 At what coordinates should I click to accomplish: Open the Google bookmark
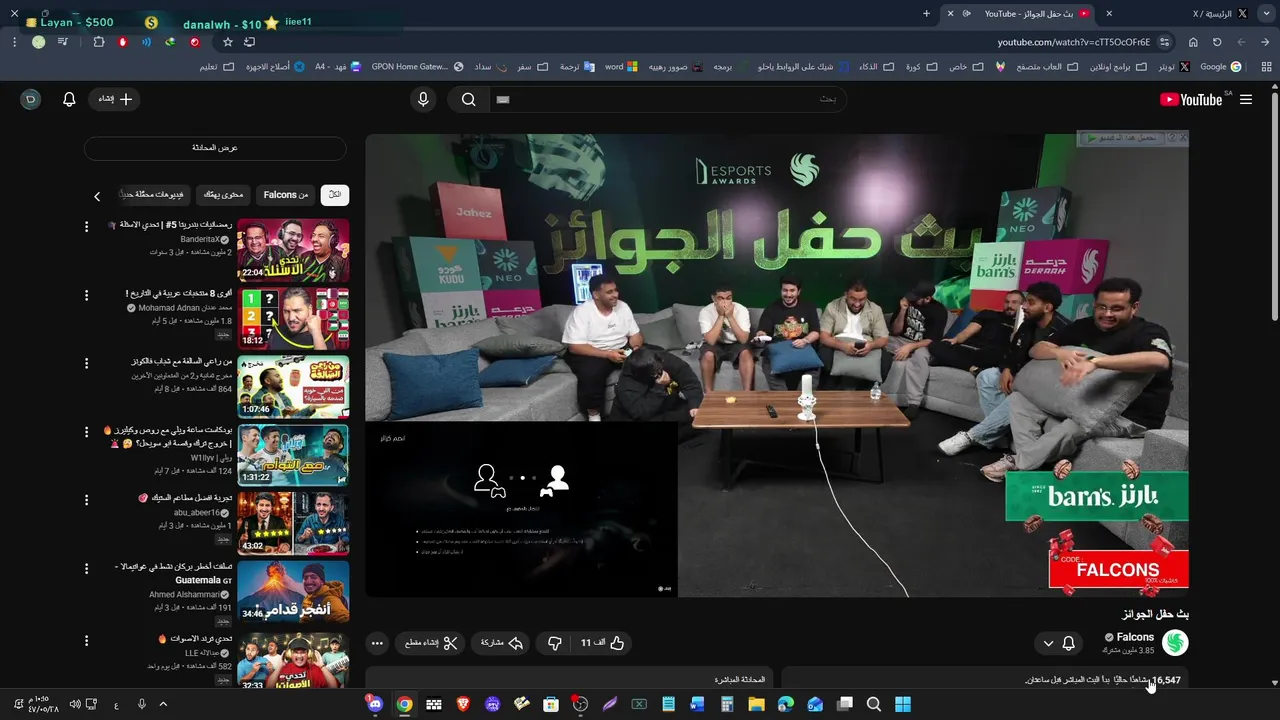tap(1221, 67)
